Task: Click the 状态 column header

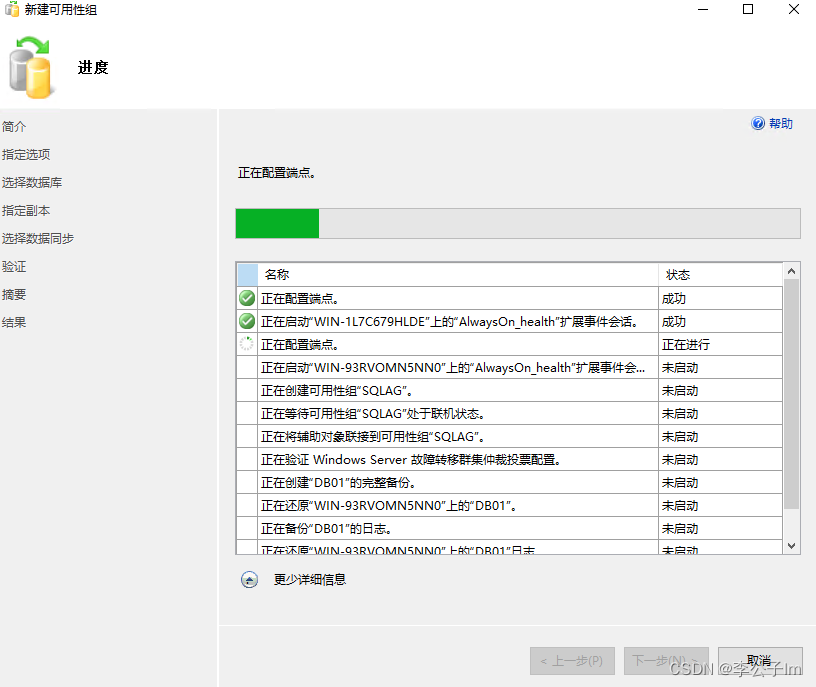Action: pos(720,275)
